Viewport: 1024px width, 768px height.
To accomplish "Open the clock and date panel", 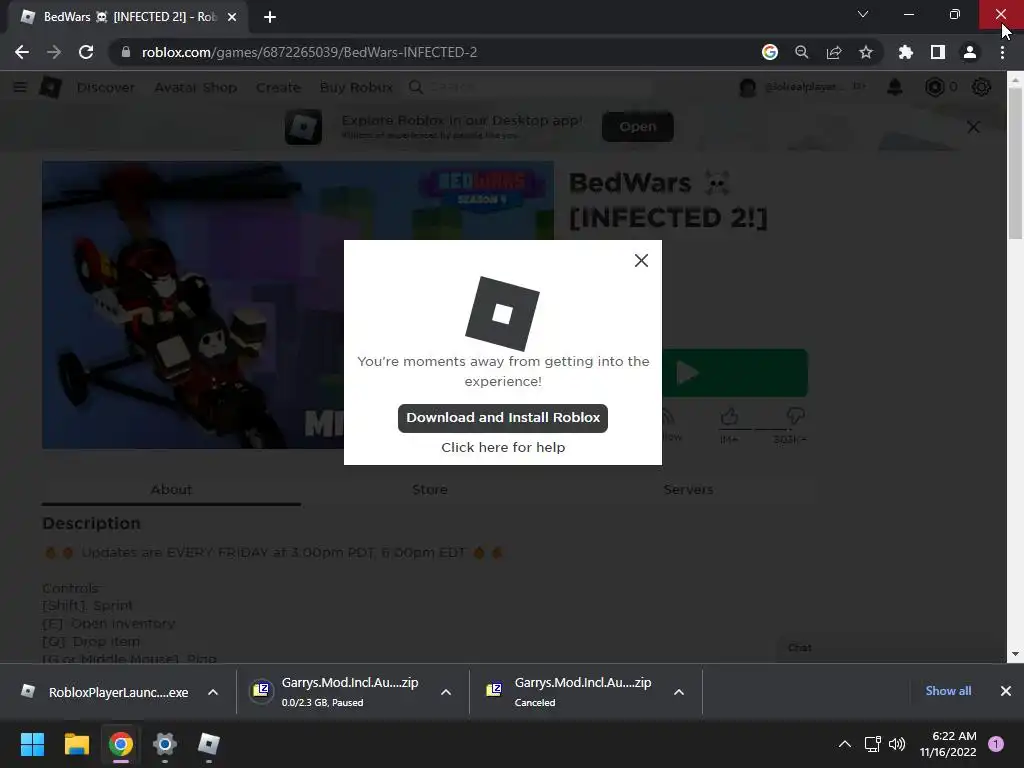I will [948, 744].
